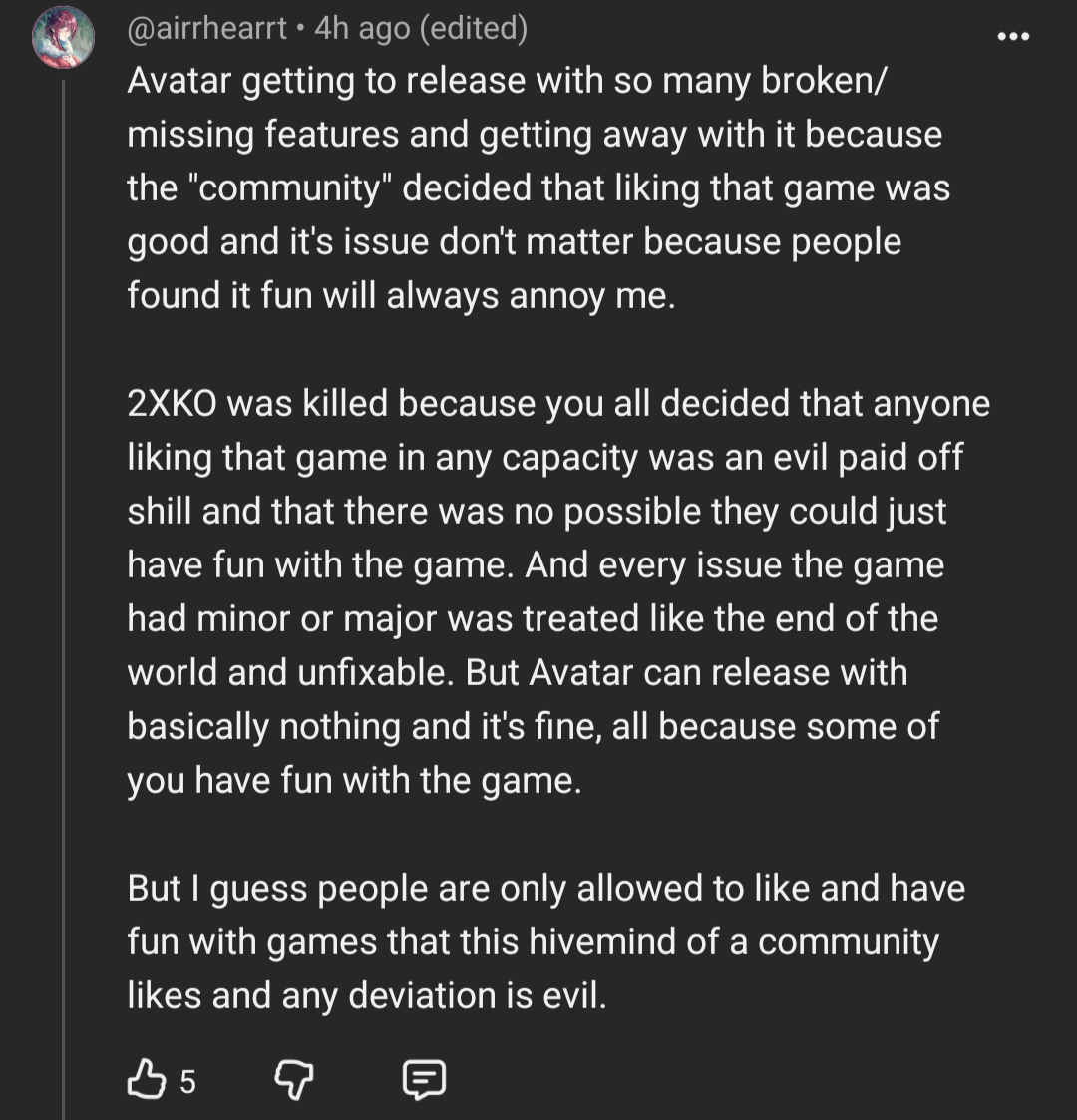
Task: Dislike the comment with thumbs down icon
Action: [294, 1079]
